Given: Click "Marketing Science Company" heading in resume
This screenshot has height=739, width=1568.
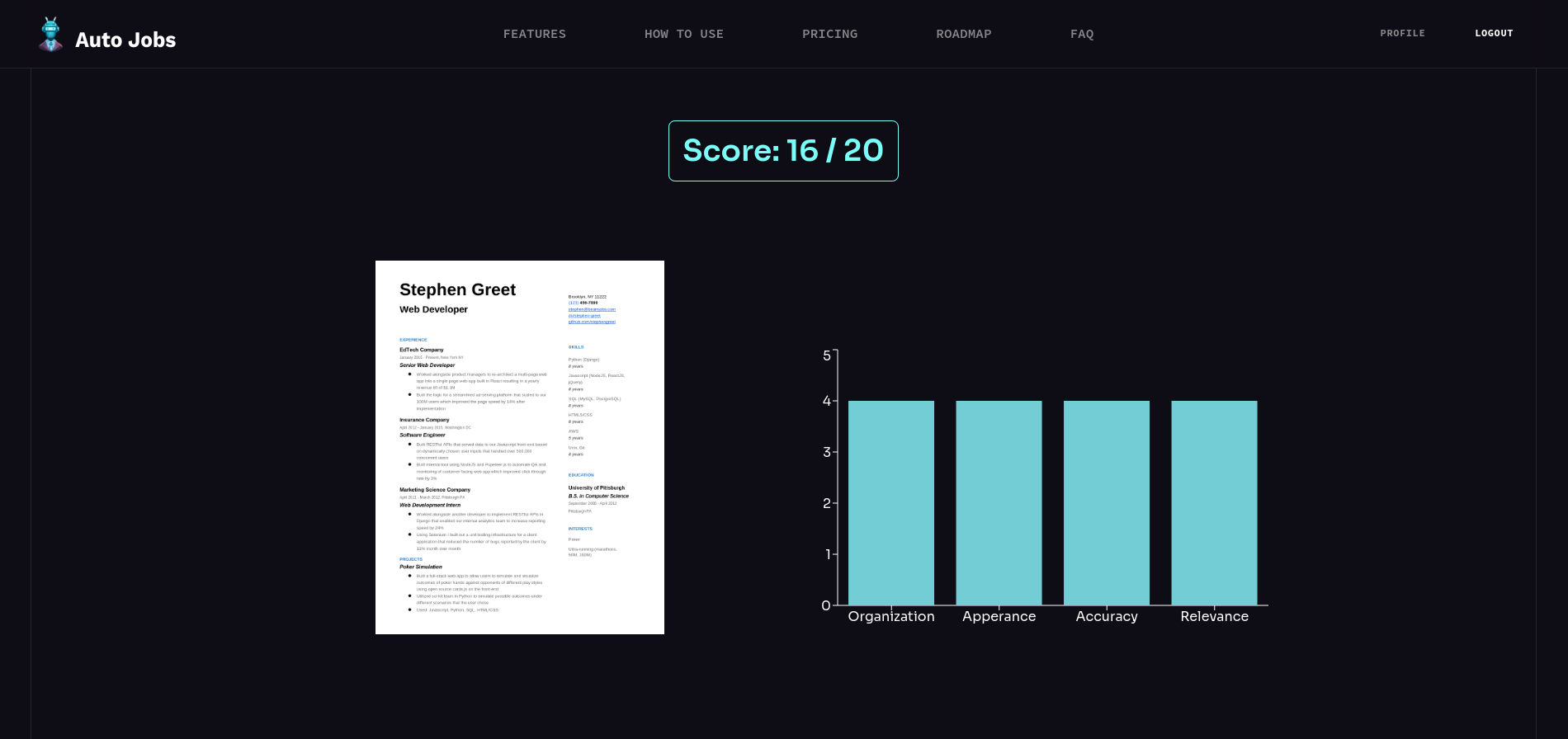Looking at the screenshot, I should tap(435, 490).
